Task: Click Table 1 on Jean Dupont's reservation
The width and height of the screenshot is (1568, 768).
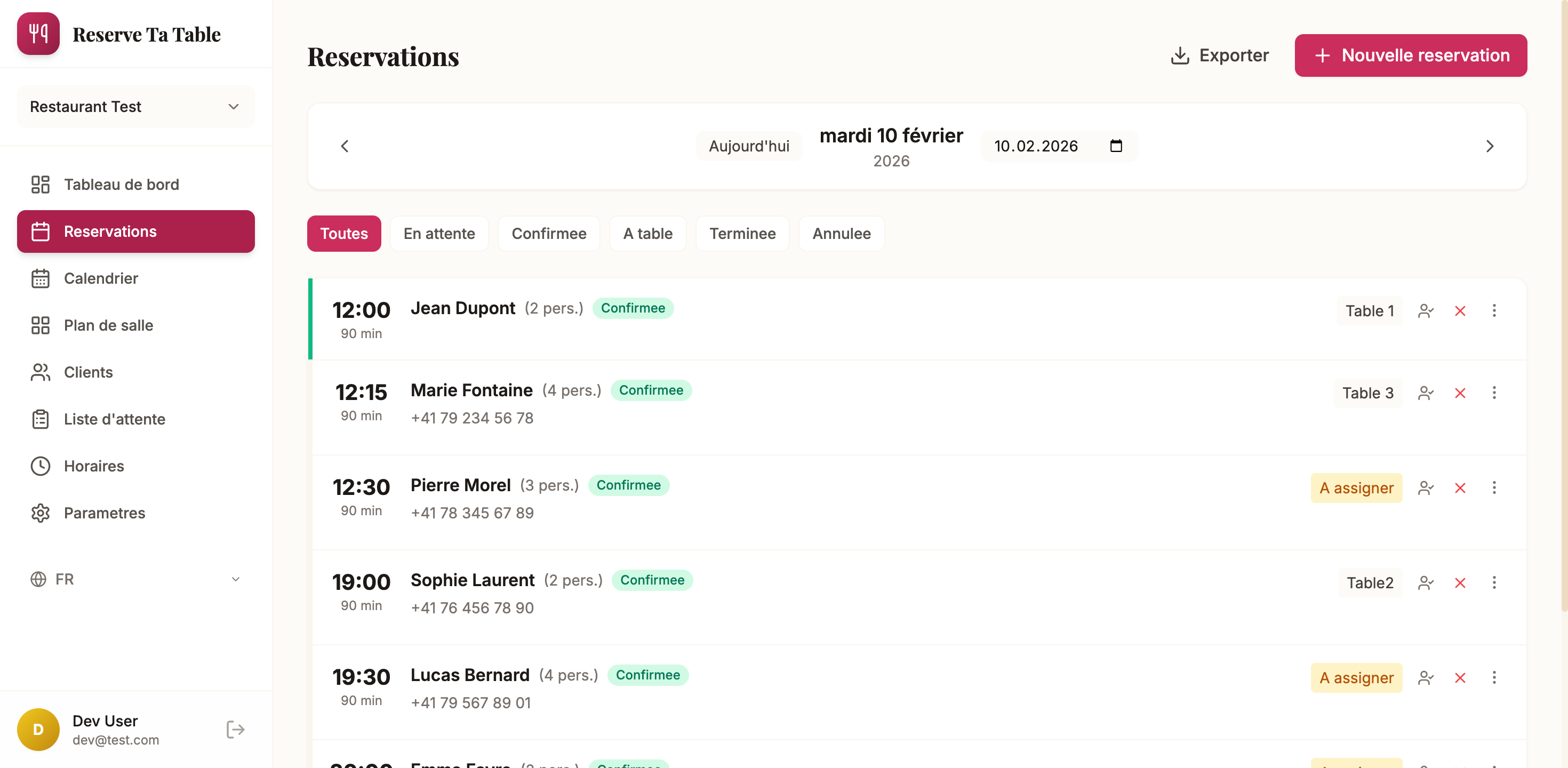Action: (1369, 311)
